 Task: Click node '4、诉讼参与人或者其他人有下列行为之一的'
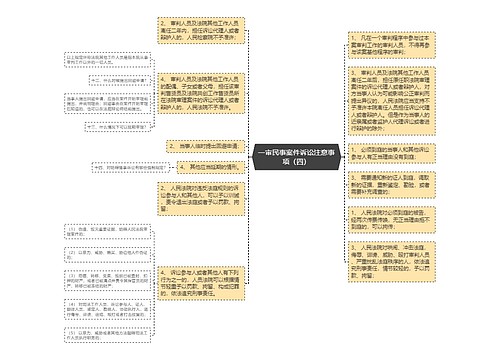point(201,283)
